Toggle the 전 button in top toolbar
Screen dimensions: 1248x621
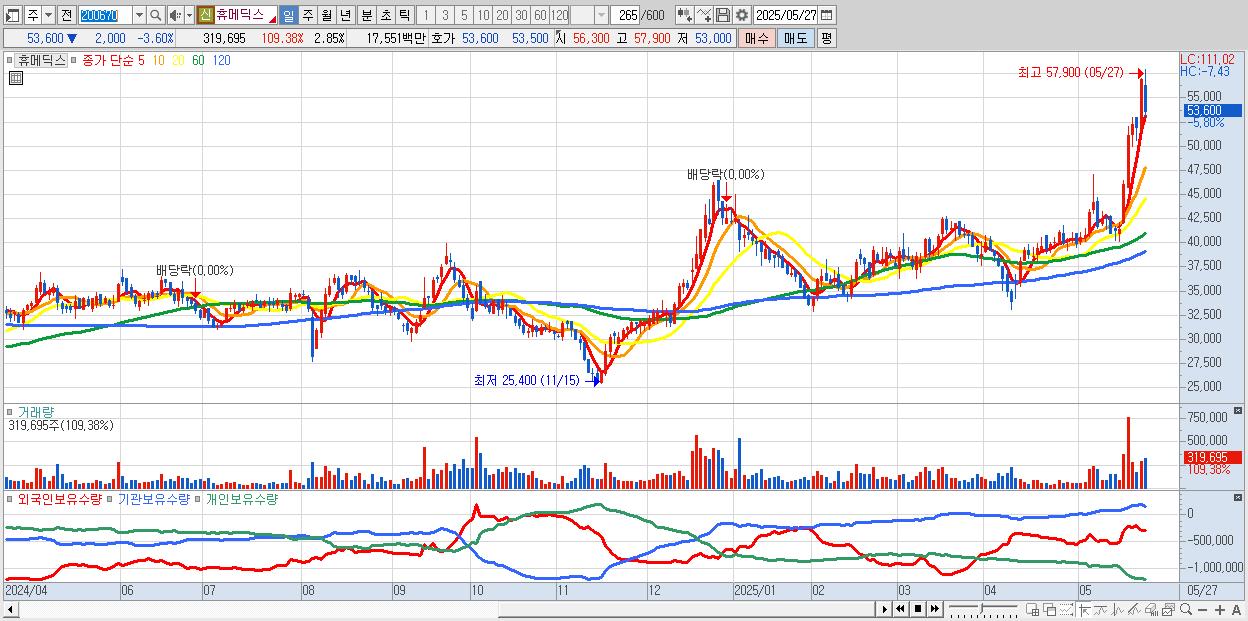tap(66, 15)
